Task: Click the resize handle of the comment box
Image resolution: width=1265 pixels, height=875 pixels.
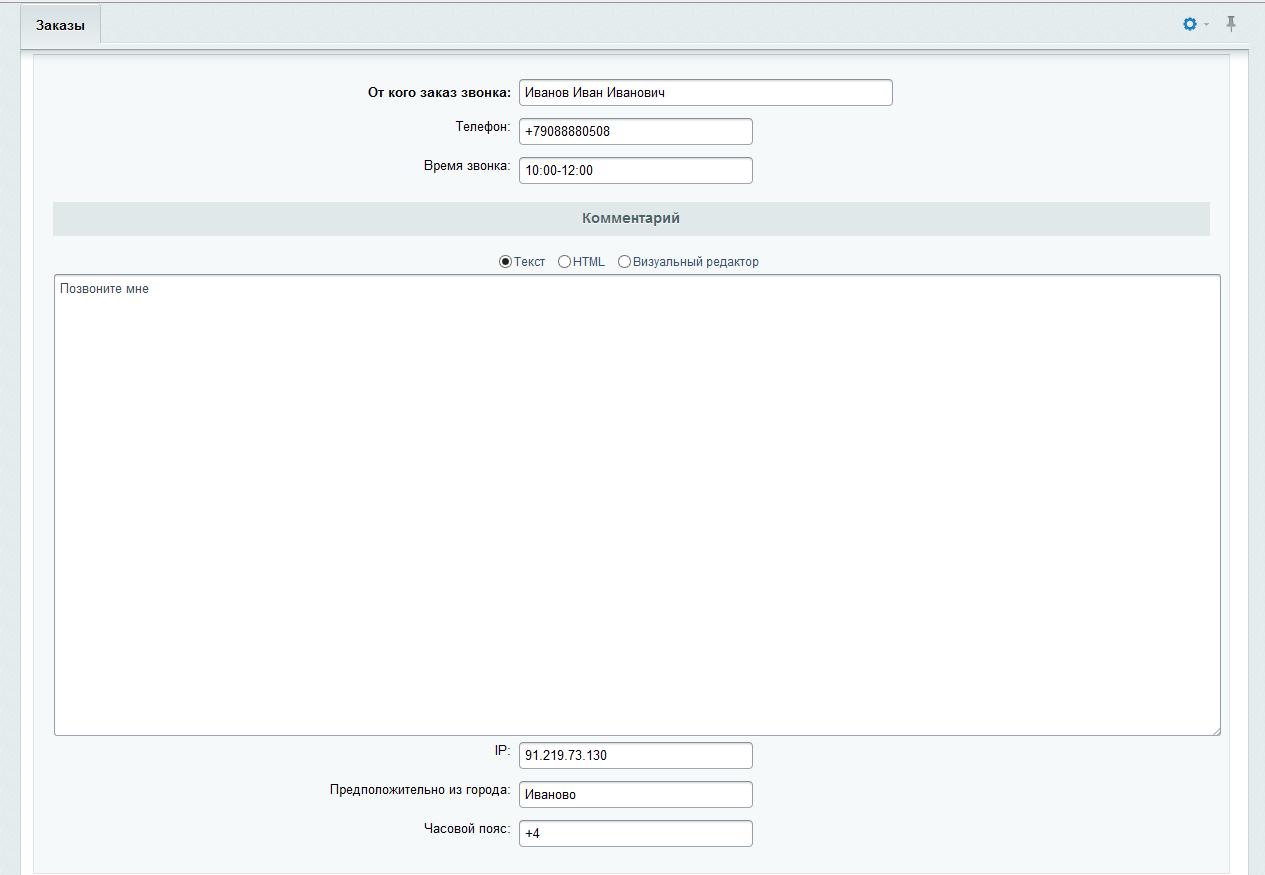Action: tap(1216, 729)
